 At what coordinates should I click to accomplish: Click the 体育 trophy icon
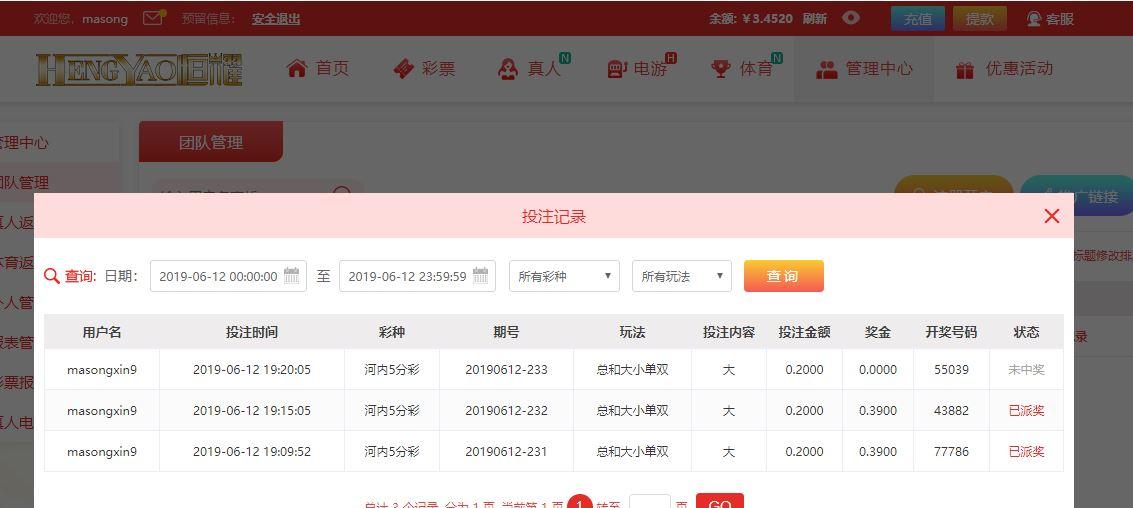coord(720,69)
